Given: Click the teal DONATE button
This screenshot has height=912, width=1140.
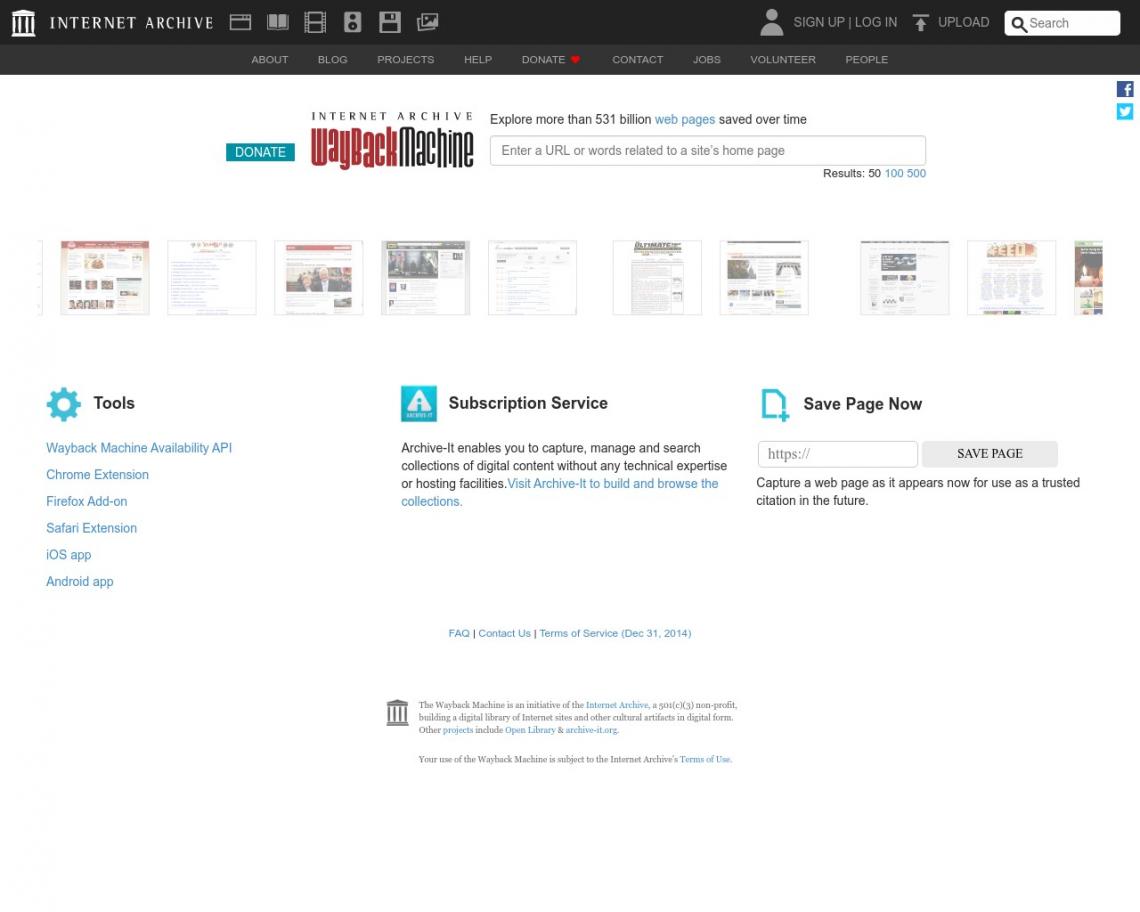Looking at the screenshot, I should (260, 152).
